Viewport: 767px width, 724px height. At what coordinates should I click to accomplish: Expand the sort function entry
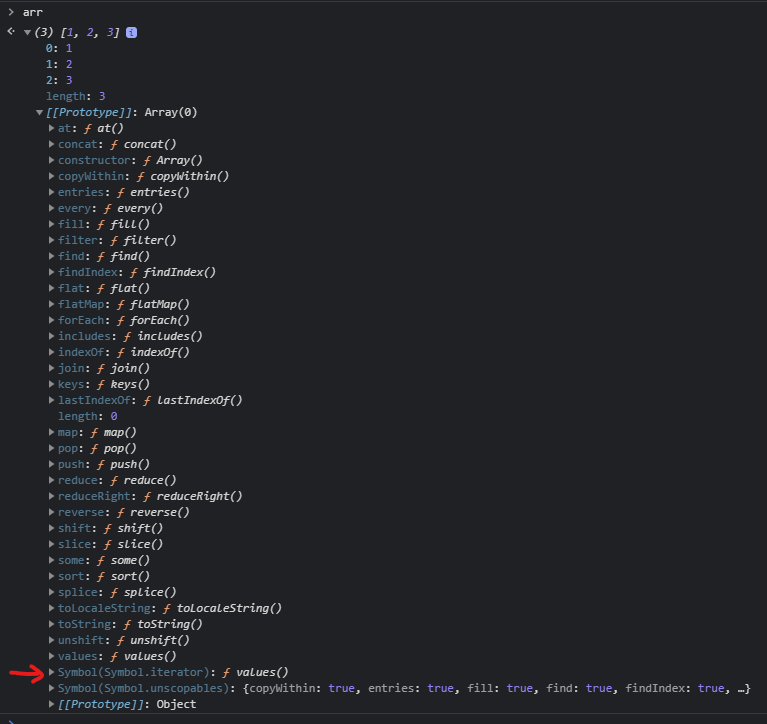(51, 577)
